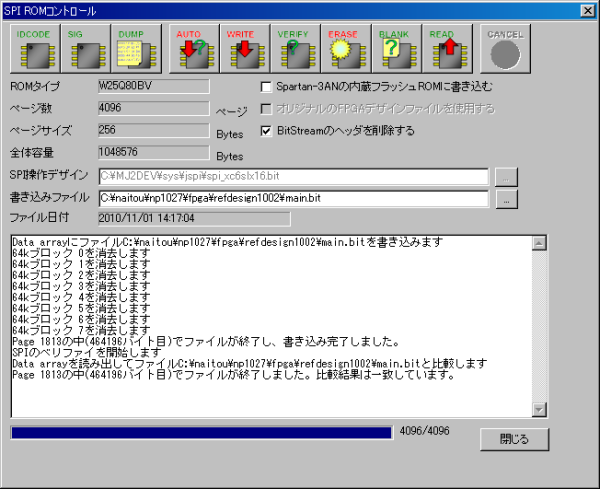
Task: Click the blue progress bar
Action: (200, 433)
